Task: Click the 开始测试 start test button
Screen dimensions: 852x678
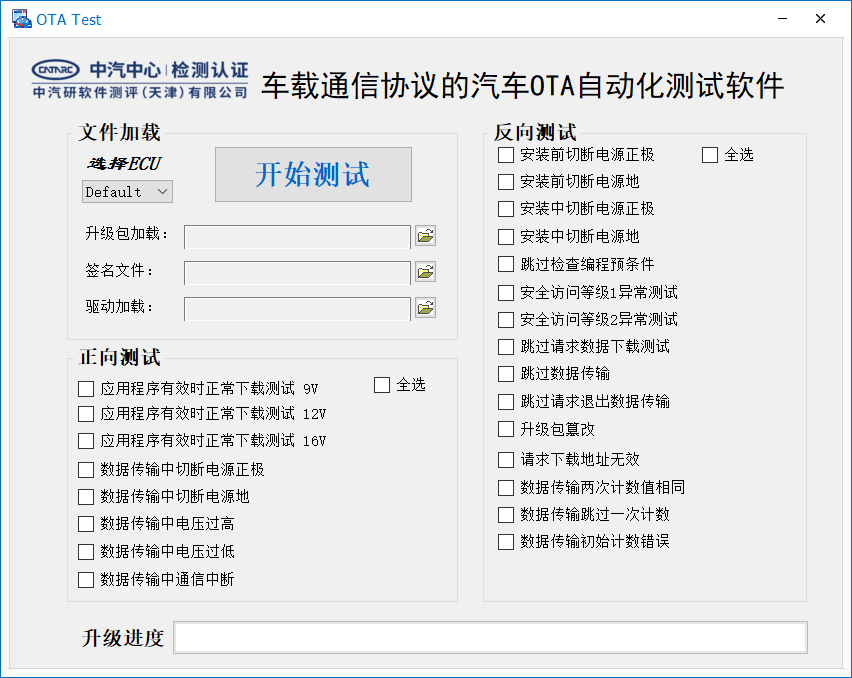Action: (313, 174)
